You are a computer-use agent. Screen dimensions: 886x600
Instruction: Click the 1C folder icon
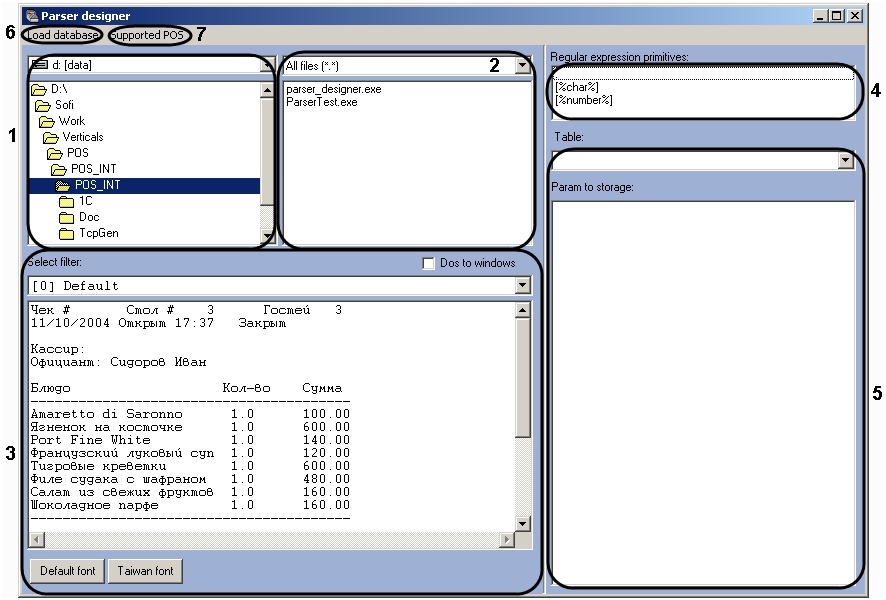tap(67, 201)
